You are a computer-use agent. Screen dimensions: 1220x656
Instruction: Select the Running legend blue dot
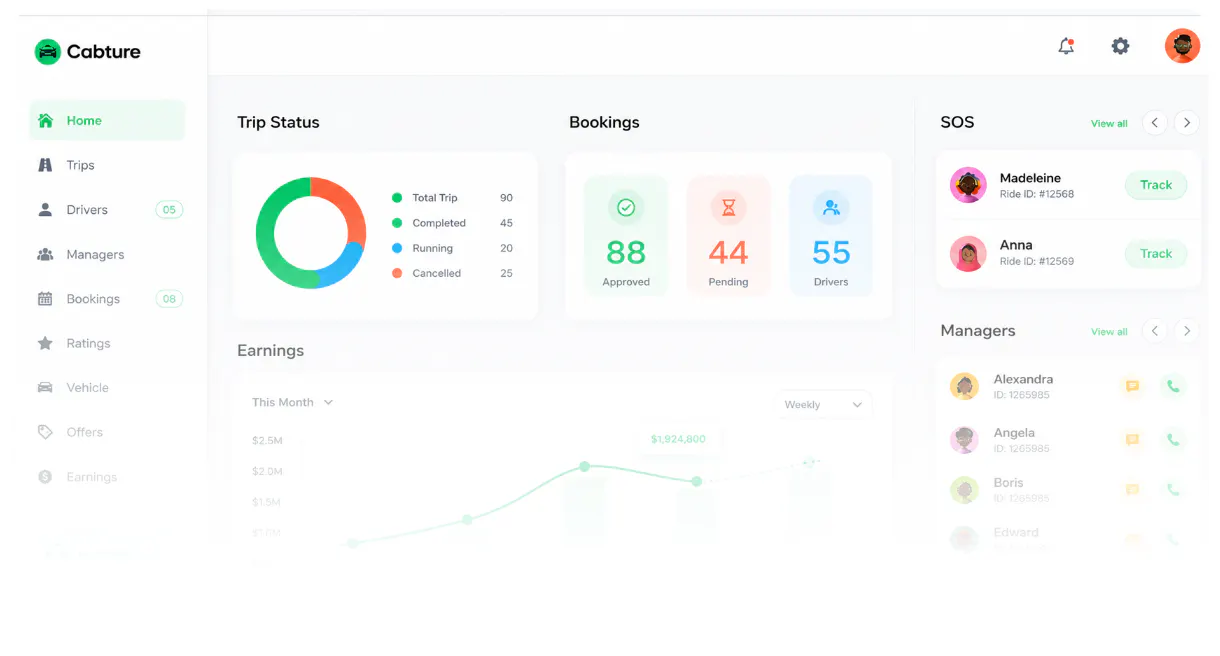tap(397, 248)
